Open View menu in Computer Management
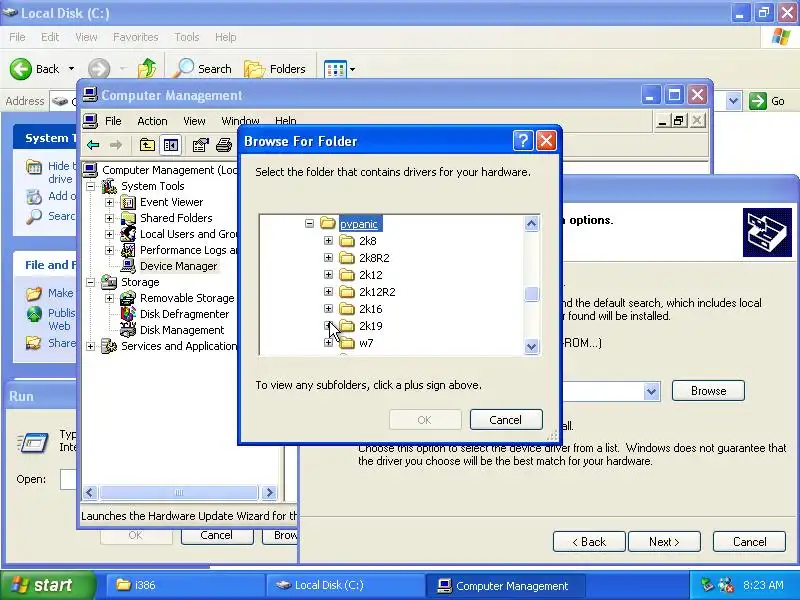800x600 pixels. point(194,121)
